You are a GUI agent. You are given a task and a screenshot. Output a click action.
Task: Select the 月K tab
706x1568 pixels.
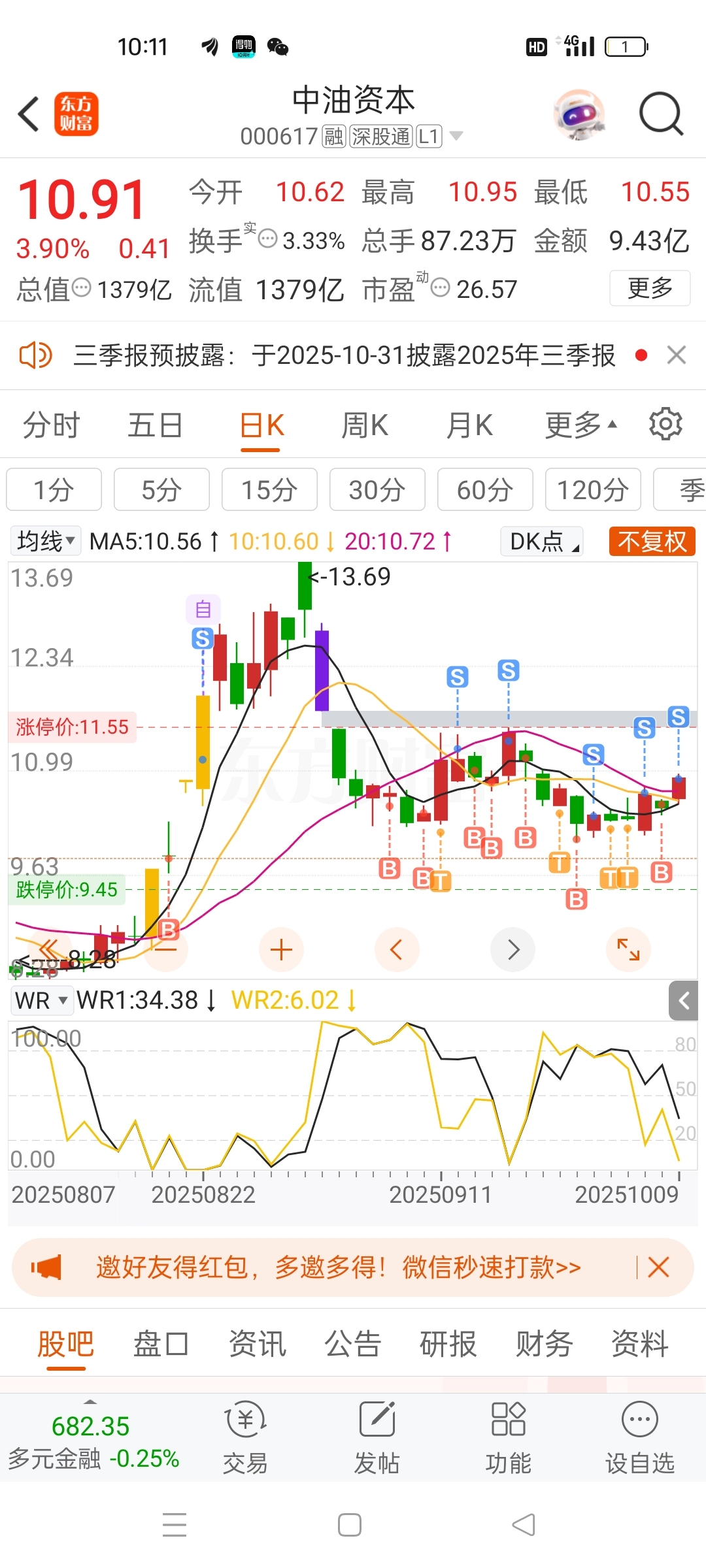(469, 425)
